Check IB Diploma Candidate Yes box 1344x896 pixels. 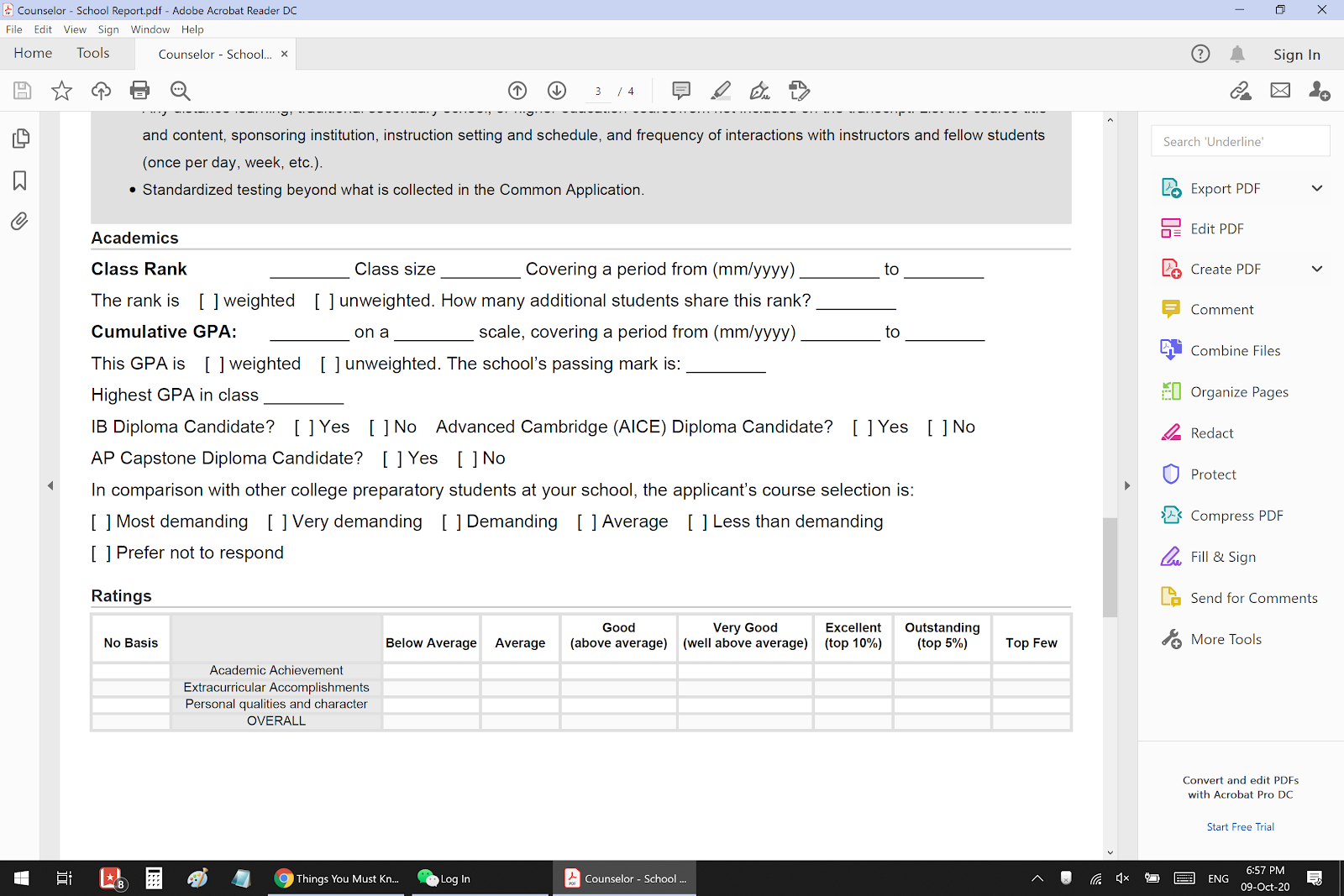(x=304, y=427)
